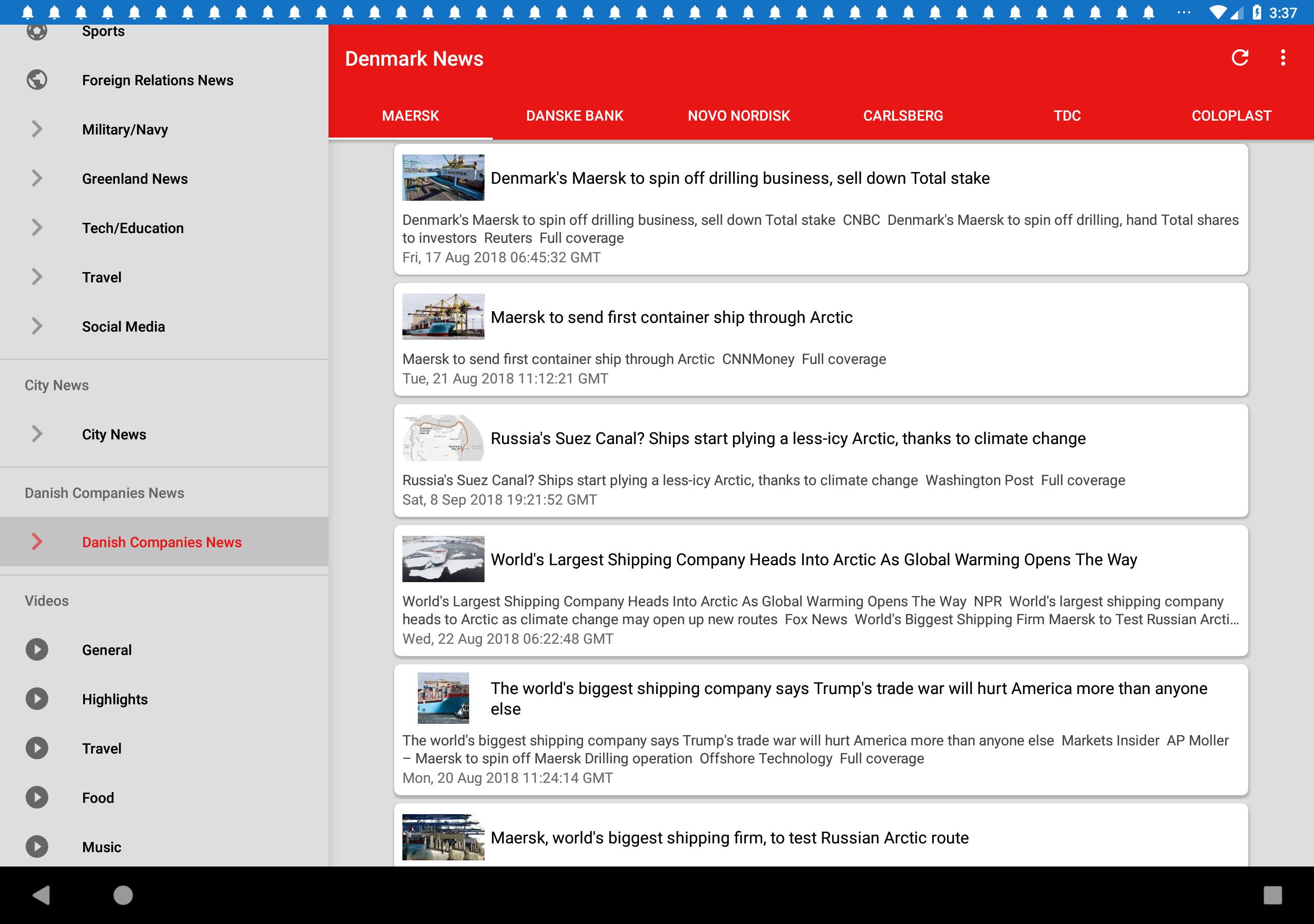The width and height of the screenshot is (1314, 924).
Task: Switch to the CARLSBERG tab
Action: [x=903, y=115]
